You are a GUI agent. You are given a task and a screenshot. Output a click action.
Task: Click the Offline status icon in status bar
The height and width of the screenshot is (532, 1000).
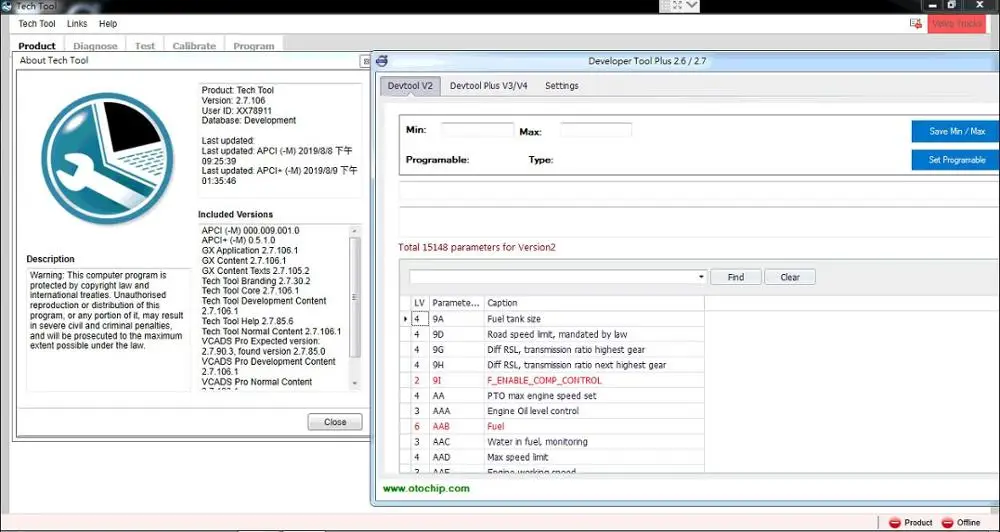[947, 522]
